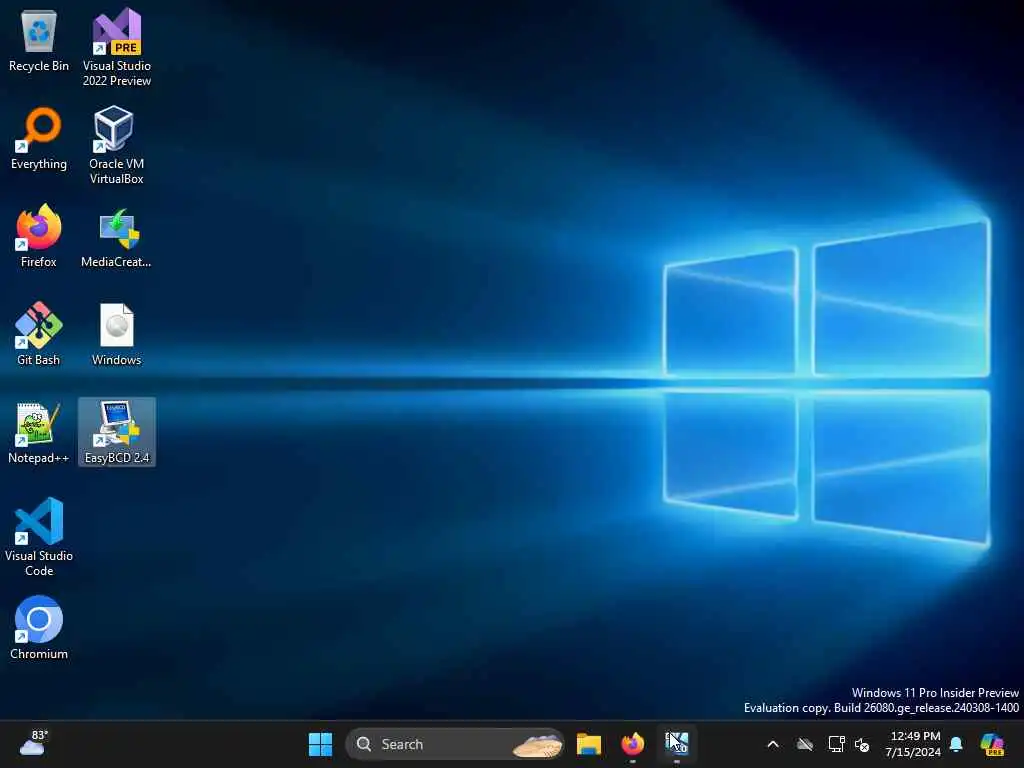Select the Windows disc image file
Screen dimensions: 1024x768
(x=117, y=334)
